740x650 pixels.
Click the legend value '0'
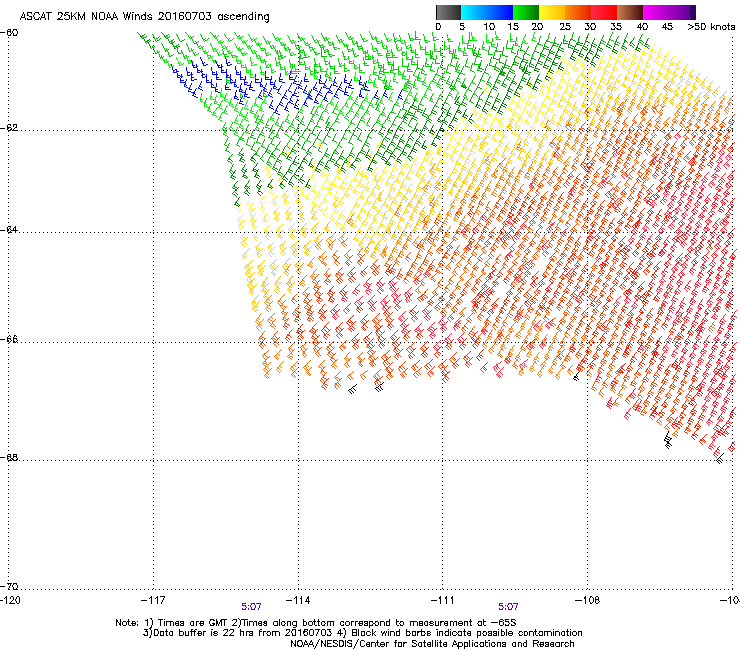coord(438,27)
